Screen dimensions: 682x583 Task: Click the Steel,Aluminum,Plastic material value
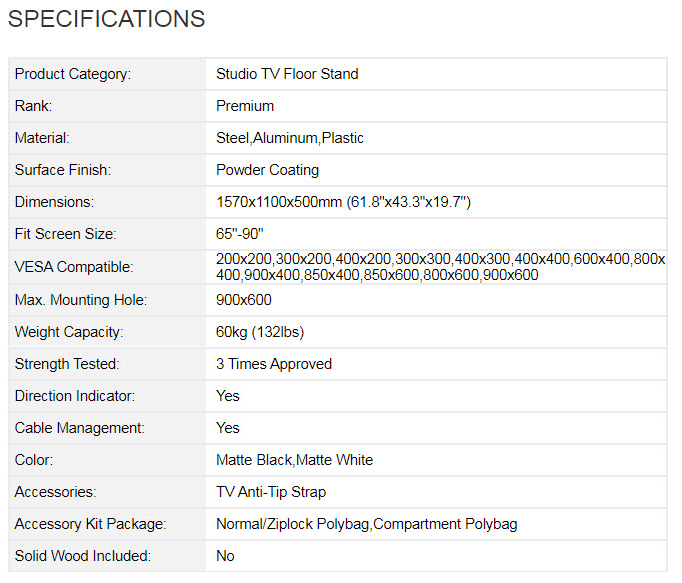coord(290,138)
